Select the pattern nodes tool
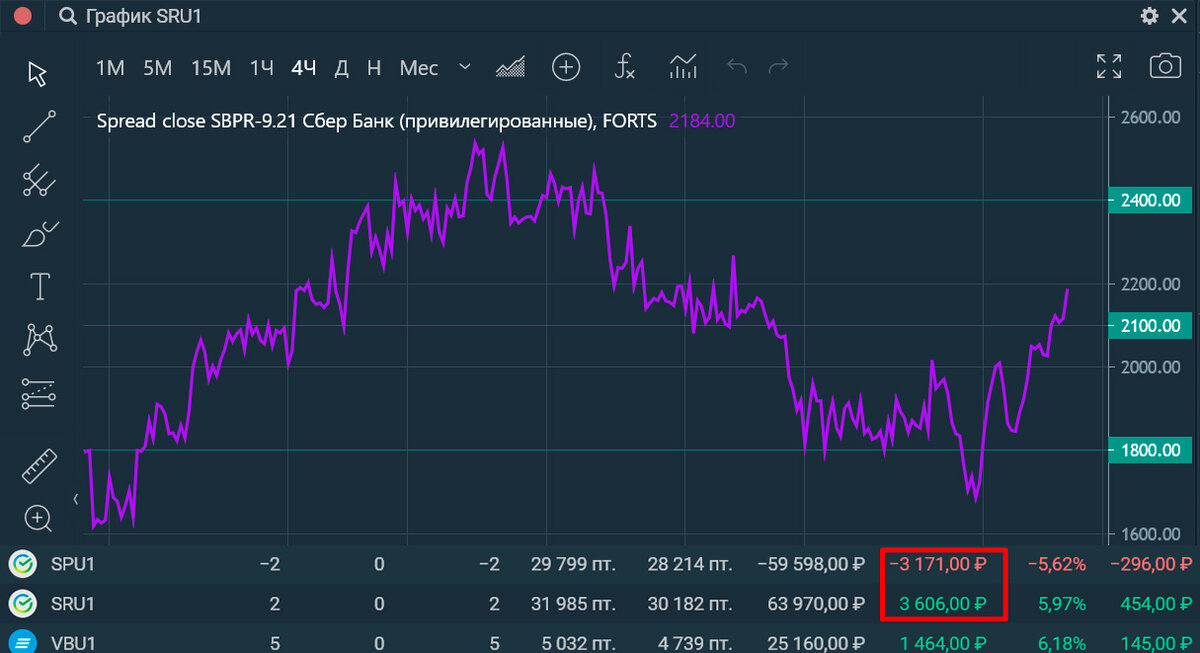1200x653 pixels. click(x=39, y=340)
